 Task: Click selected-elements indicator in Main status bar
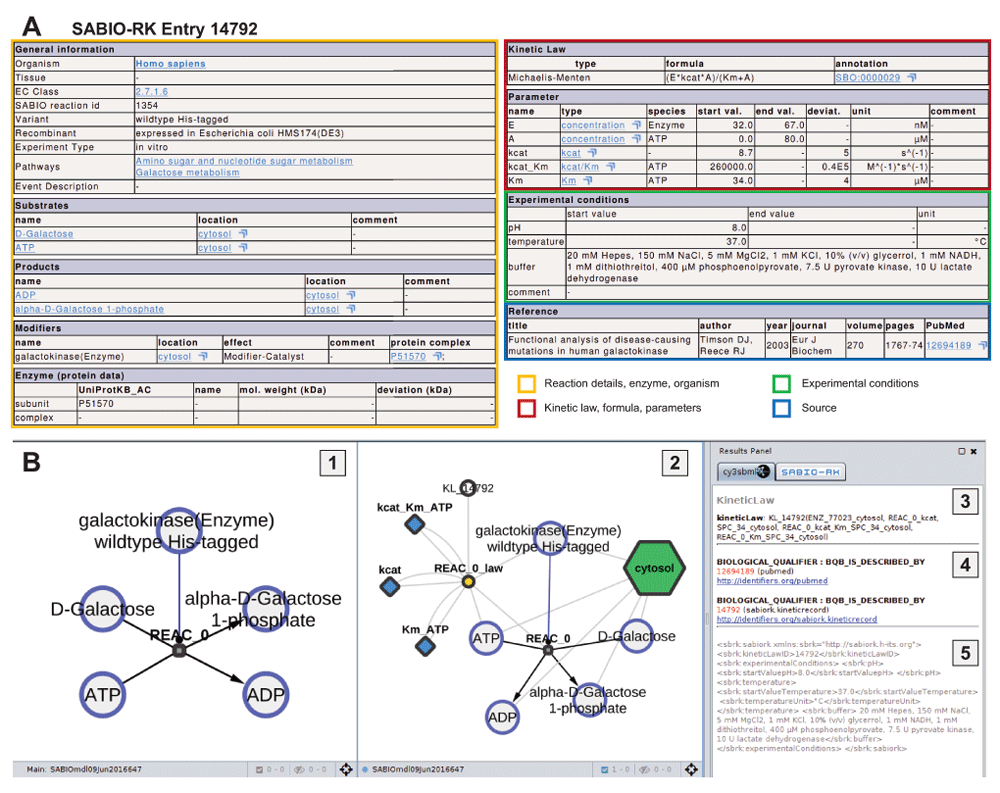click(x=270, y=769)
